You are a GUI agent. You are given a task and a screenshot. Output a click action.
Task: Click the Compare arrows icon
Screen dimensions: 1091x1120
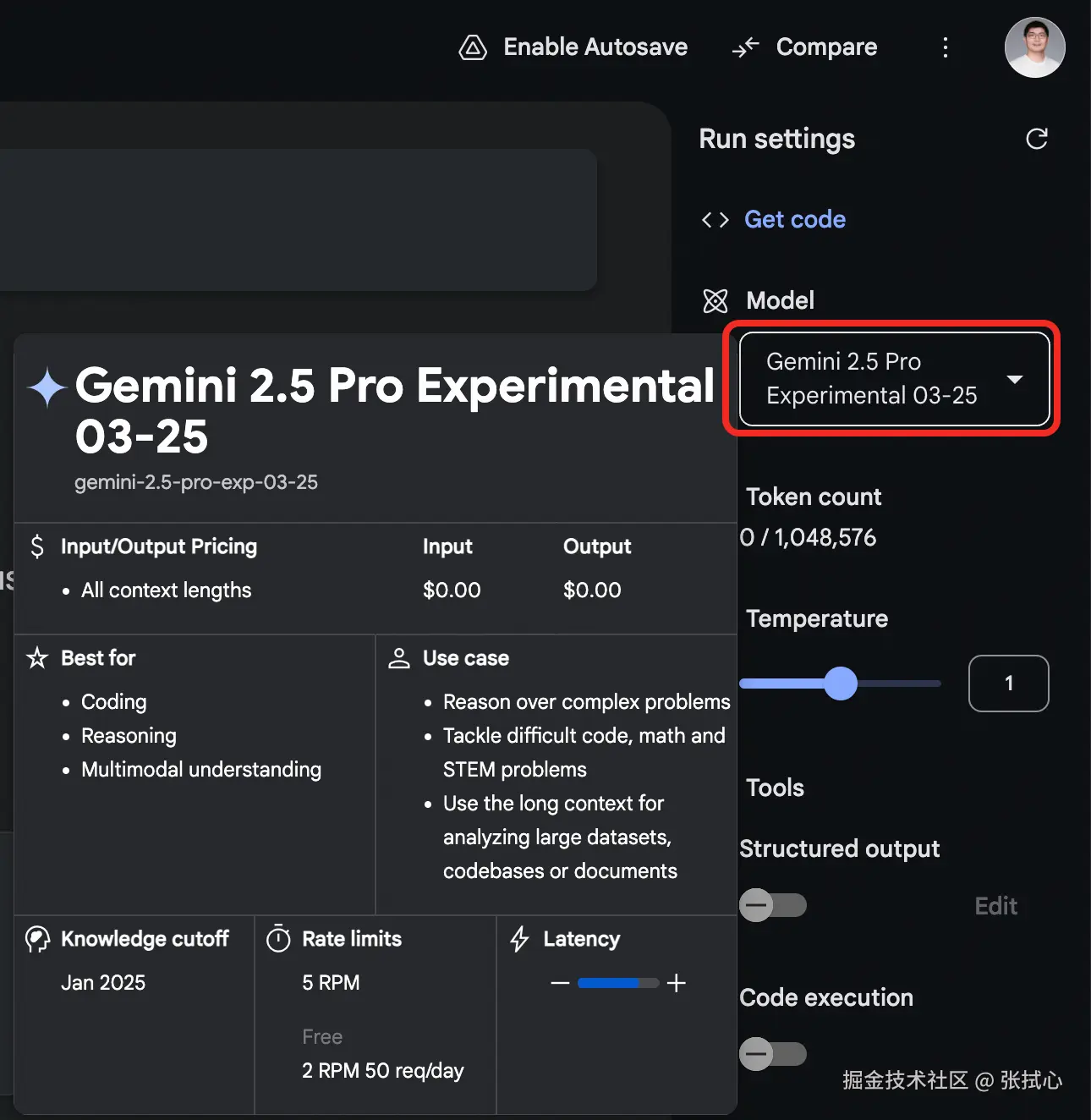pos(746,48)
